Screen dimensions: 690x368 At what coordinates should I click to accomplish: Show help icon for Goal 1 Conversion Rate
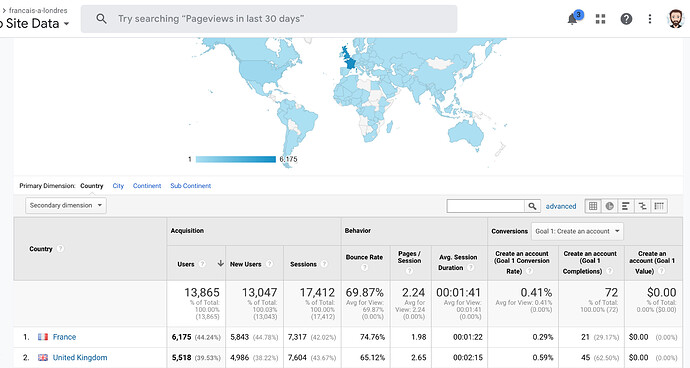tap(529, 271)
